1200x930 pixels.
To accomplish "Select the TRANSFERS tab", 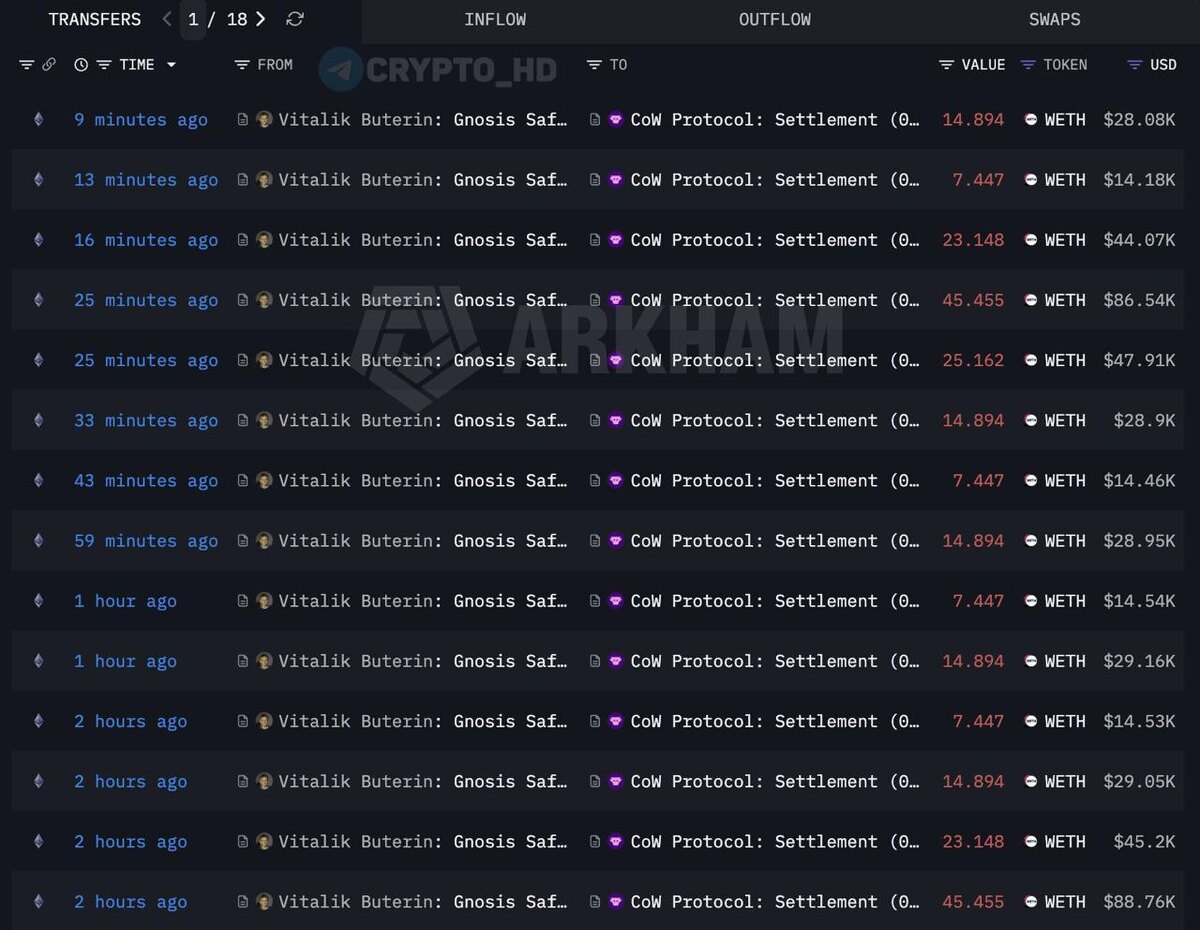I will (x=94, y=19).
